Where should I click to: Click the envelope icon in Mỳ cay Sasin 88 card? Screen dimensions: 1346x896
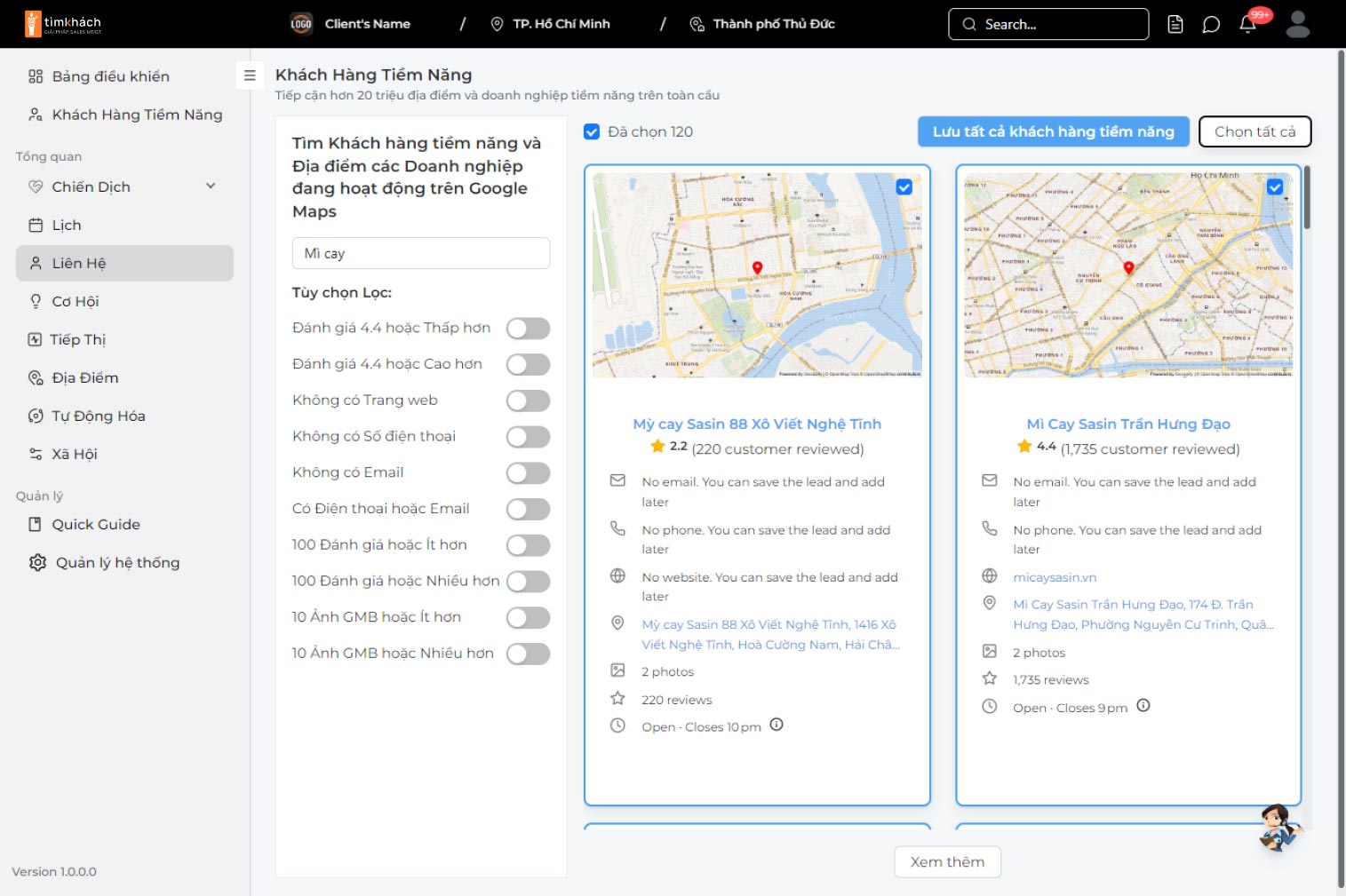click(617, 480)
